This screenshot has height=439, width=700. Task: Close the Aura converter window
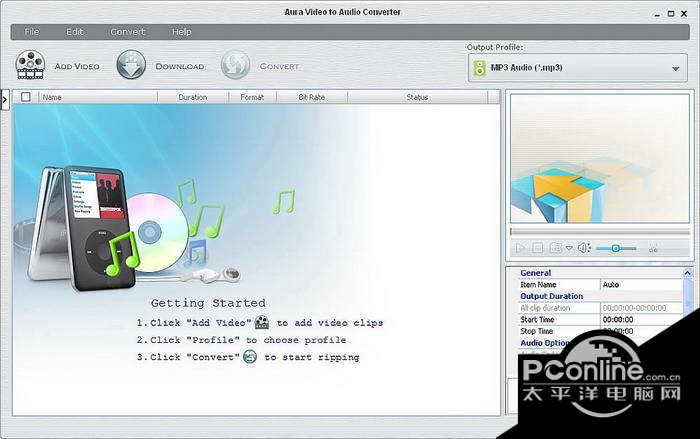tap(684, 14)
